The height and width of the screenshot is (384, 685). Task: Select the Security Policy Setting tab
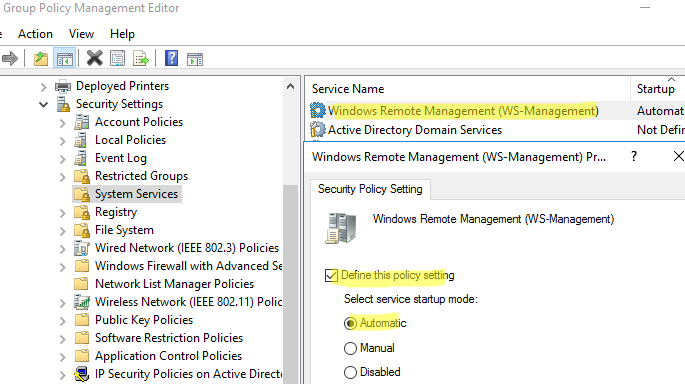(x=370, y=189)
